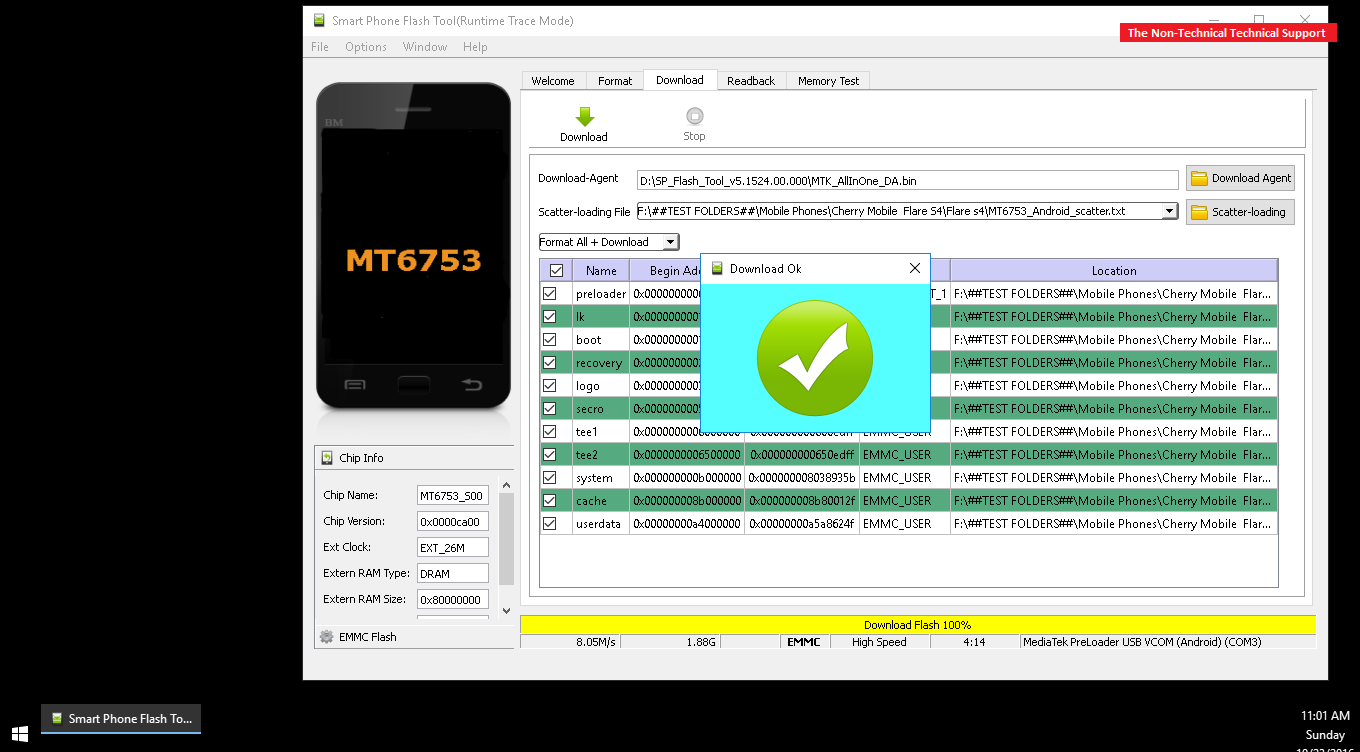The image size is (1360, 752).
Task: Click the Location column header
Action: coord(1114,270)
